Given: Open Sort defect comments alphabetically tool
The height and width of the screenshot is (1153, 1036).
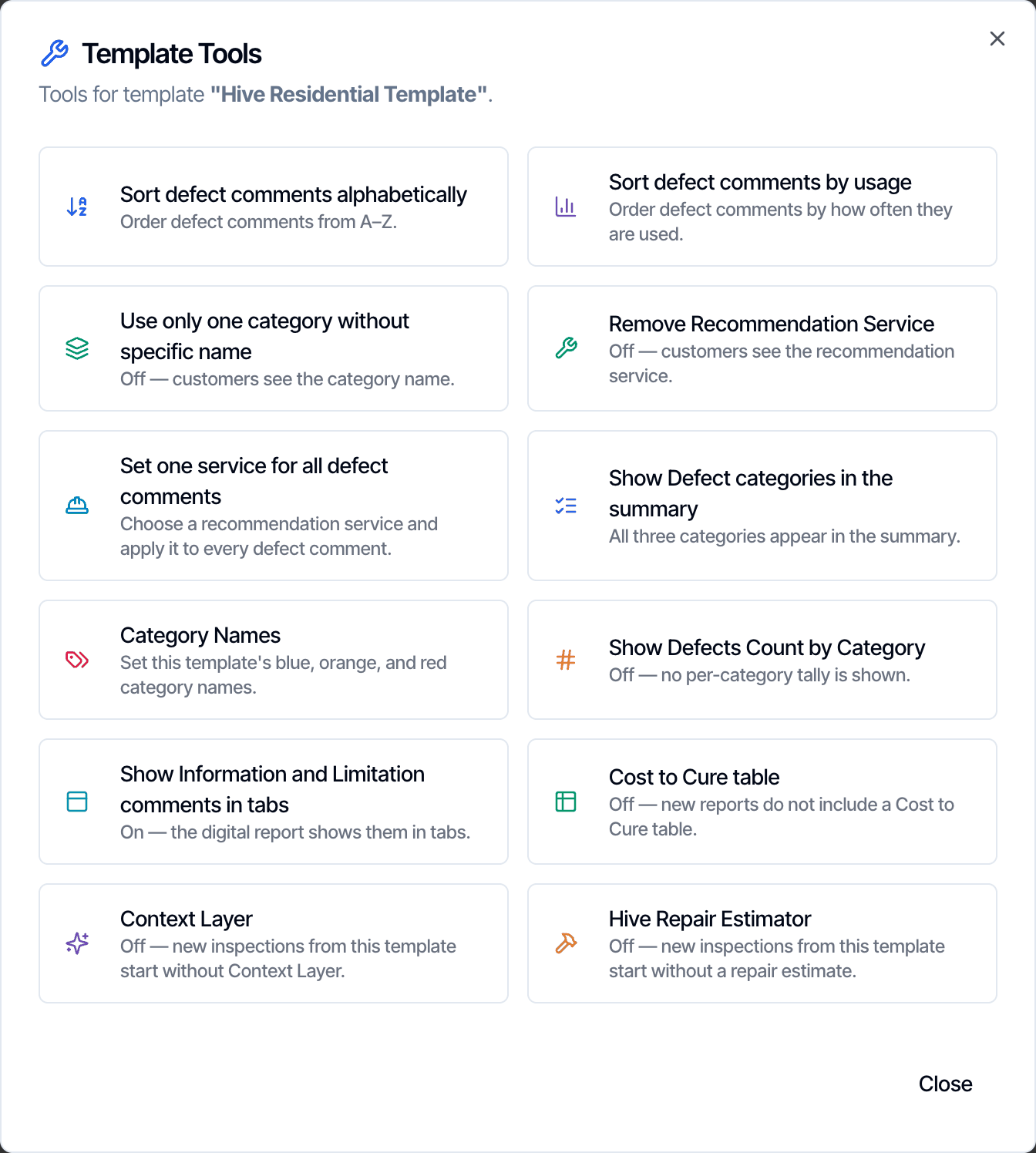Looking at the screenshot, I should coord(274,207).
